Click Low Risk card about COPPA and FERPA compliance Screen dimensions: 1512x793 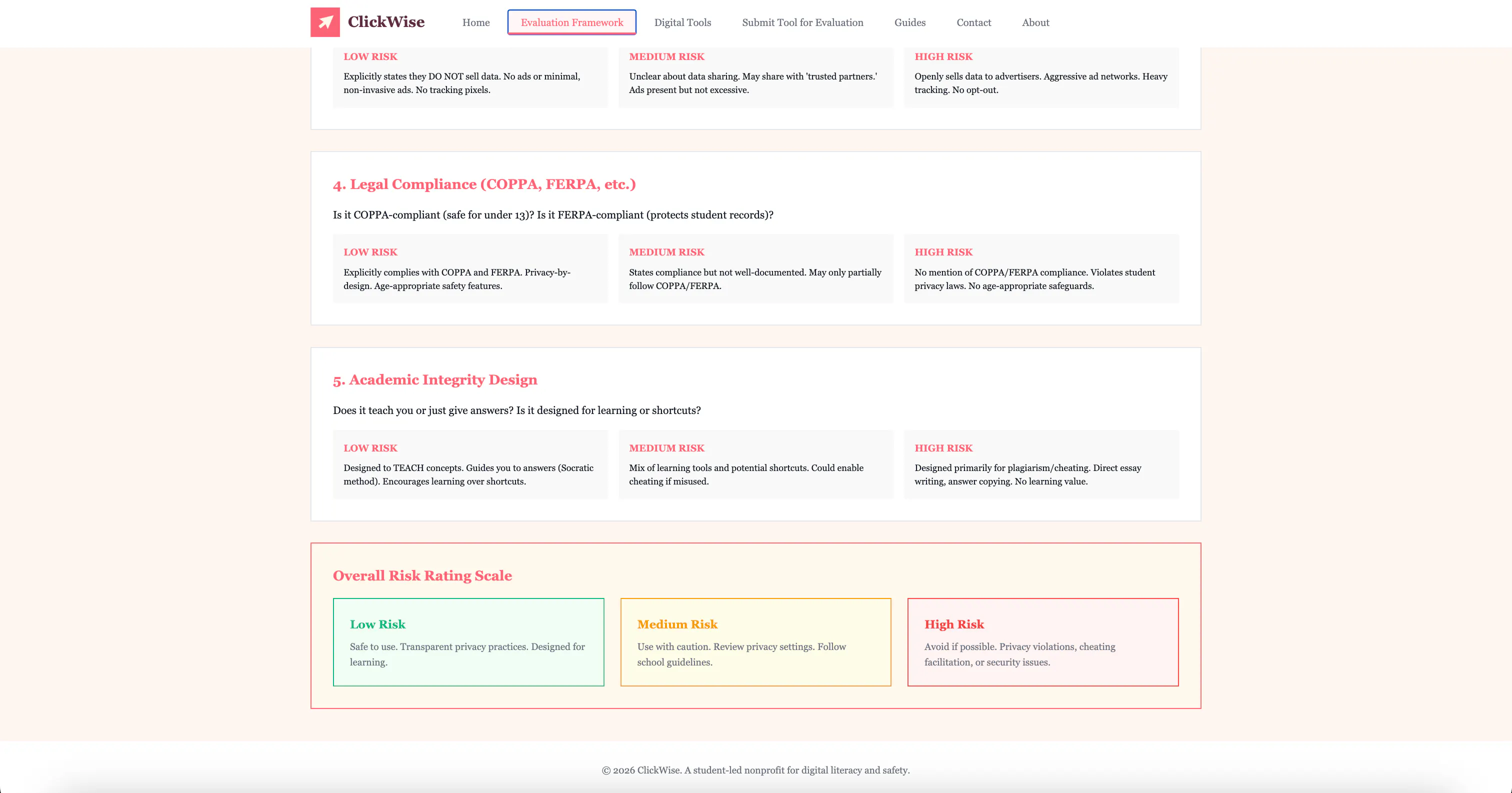pos(470,269)
